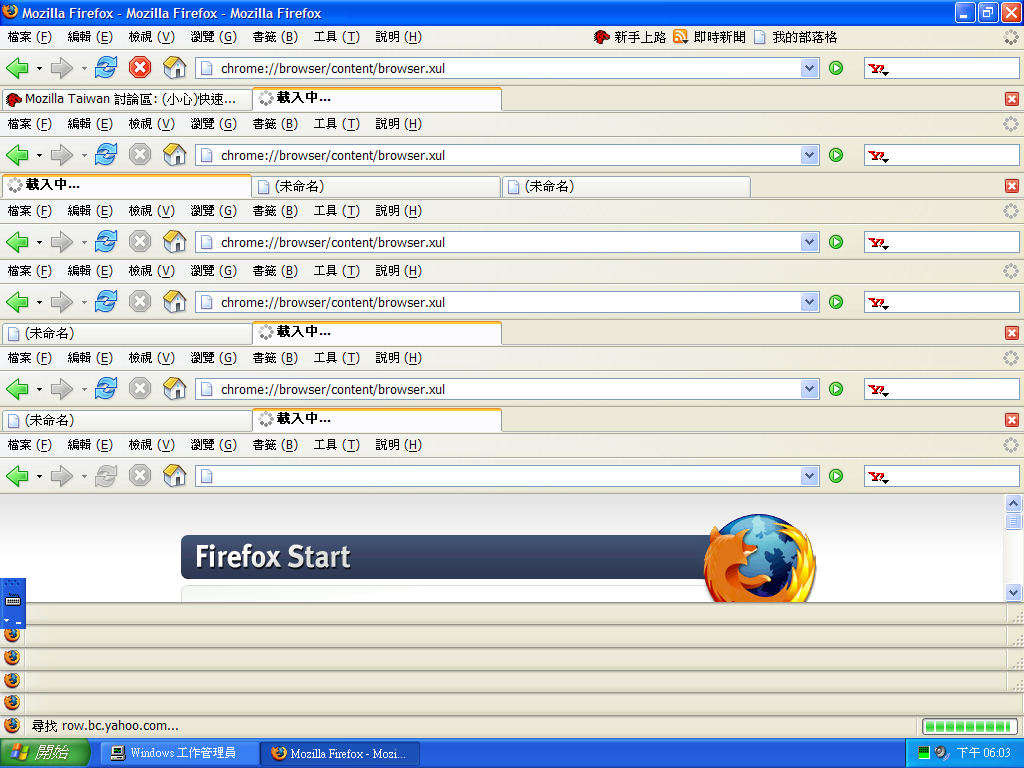The height and width of the screenshot is (768, 1024).
Task: Click the red Stop button in the topmost toolbar
Action: 140,68
